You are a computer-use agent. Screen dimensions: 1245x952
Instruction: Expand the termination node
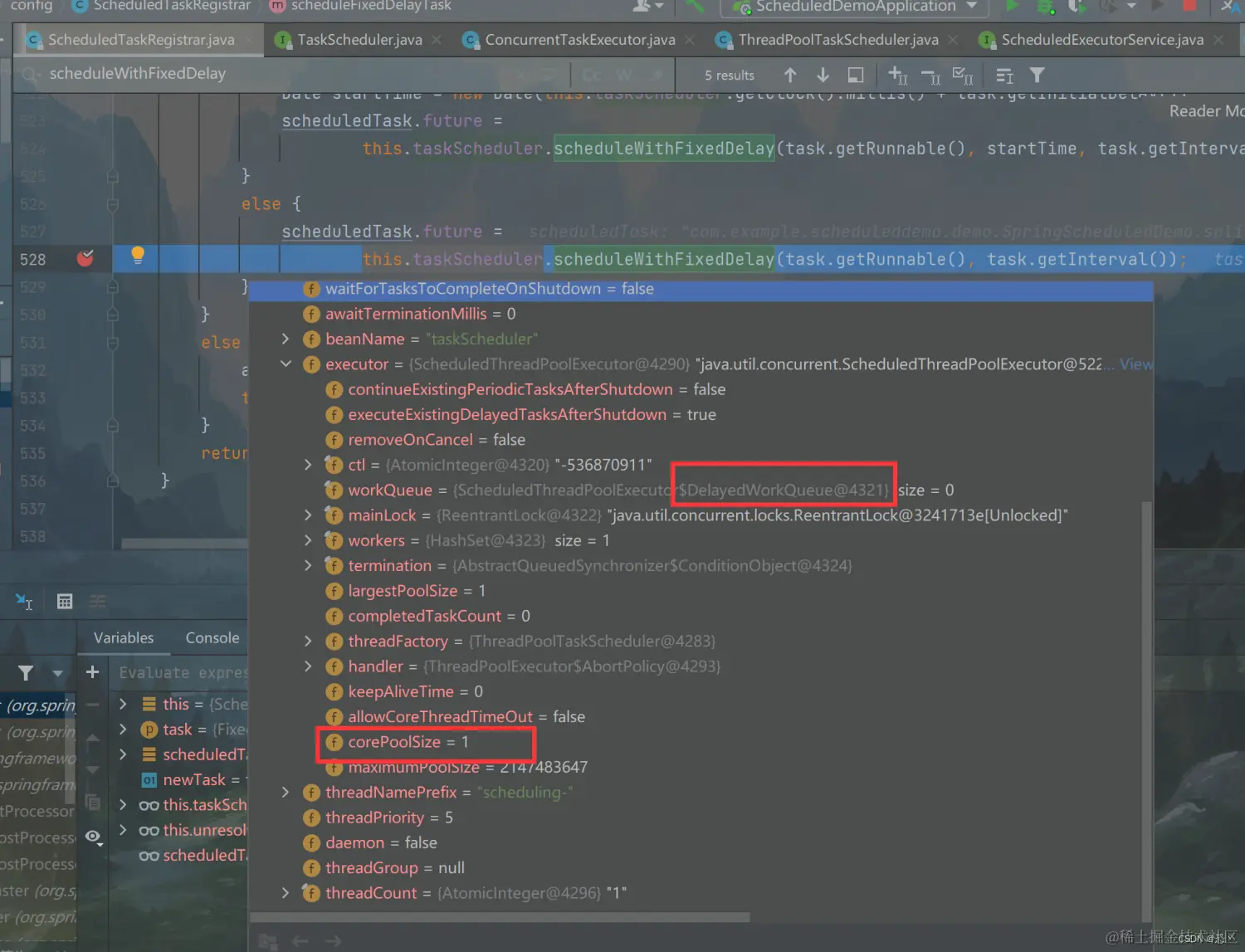[x=308, y=565]
